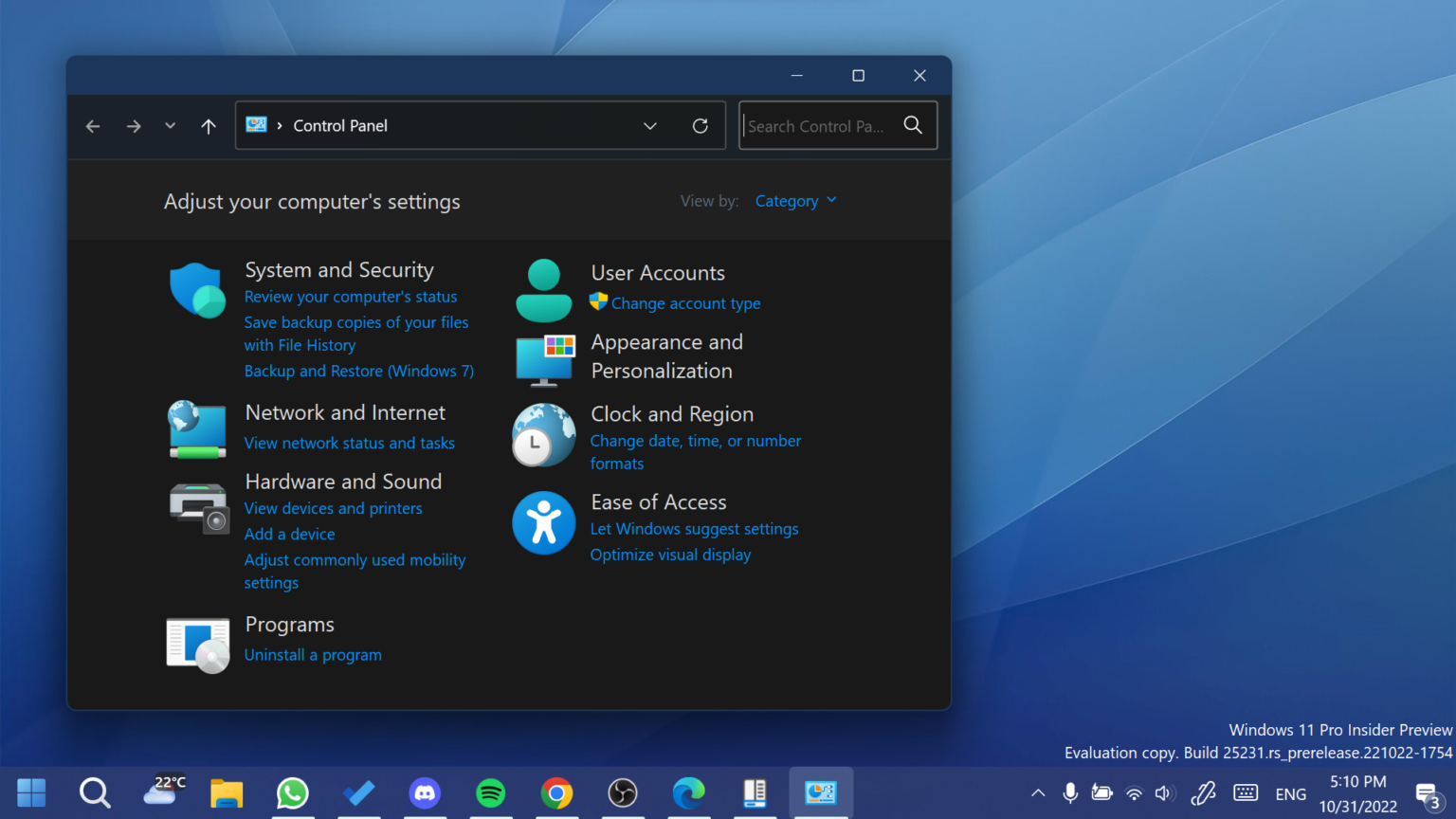Screen dimensions: 1456x819
Task: Expand the address bar dropdown arrow
Action: 650,125
